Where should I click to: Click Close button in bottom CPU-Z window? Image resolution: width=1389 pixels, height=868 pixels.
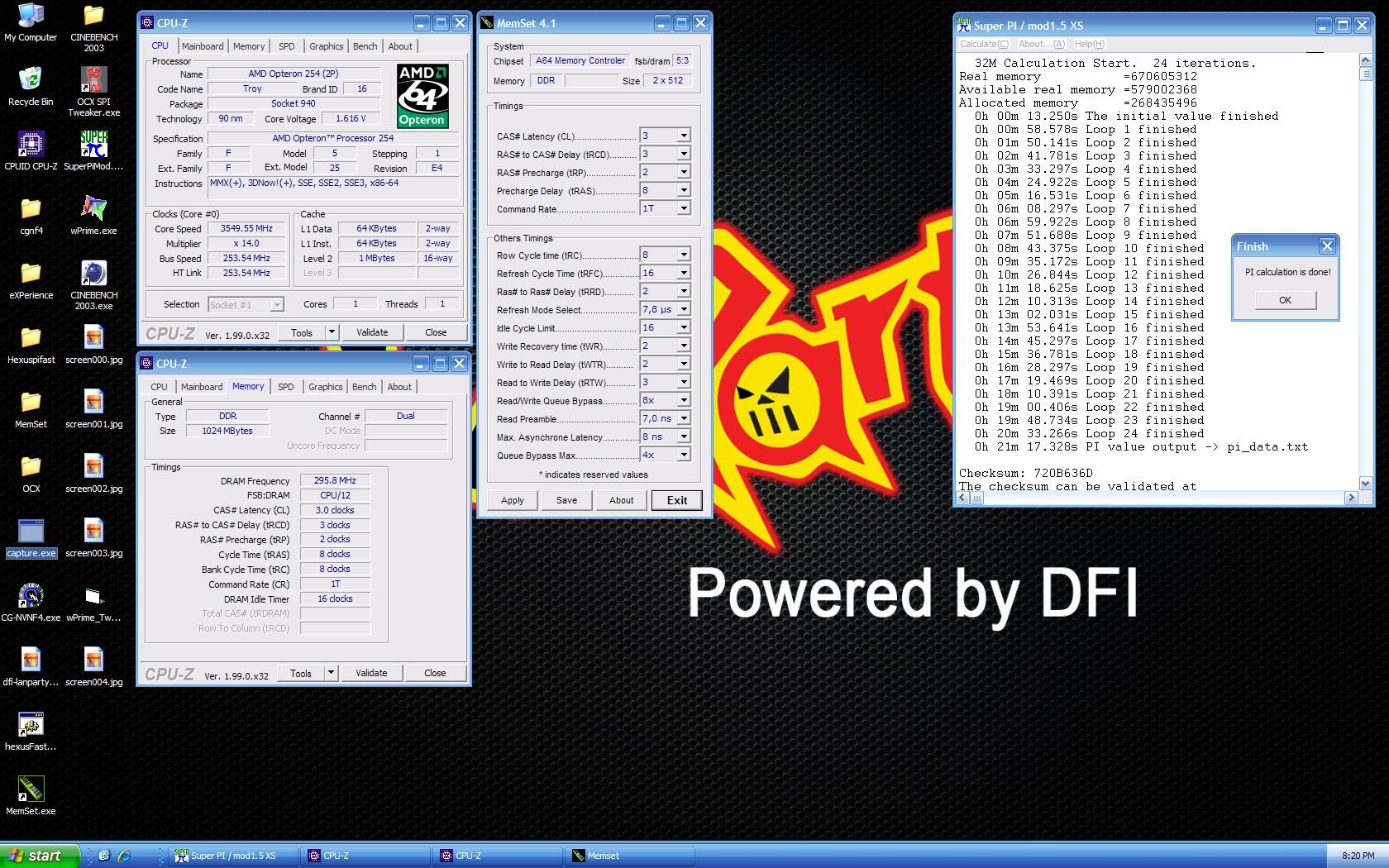(x=435, y=673)
